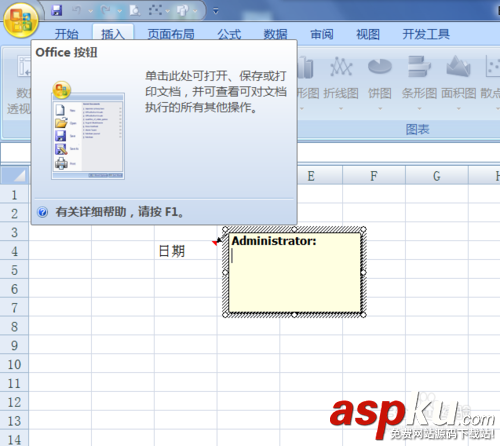This screenshot has width=500, height=446.
Task: Select row 12 header
Action: 14,402
